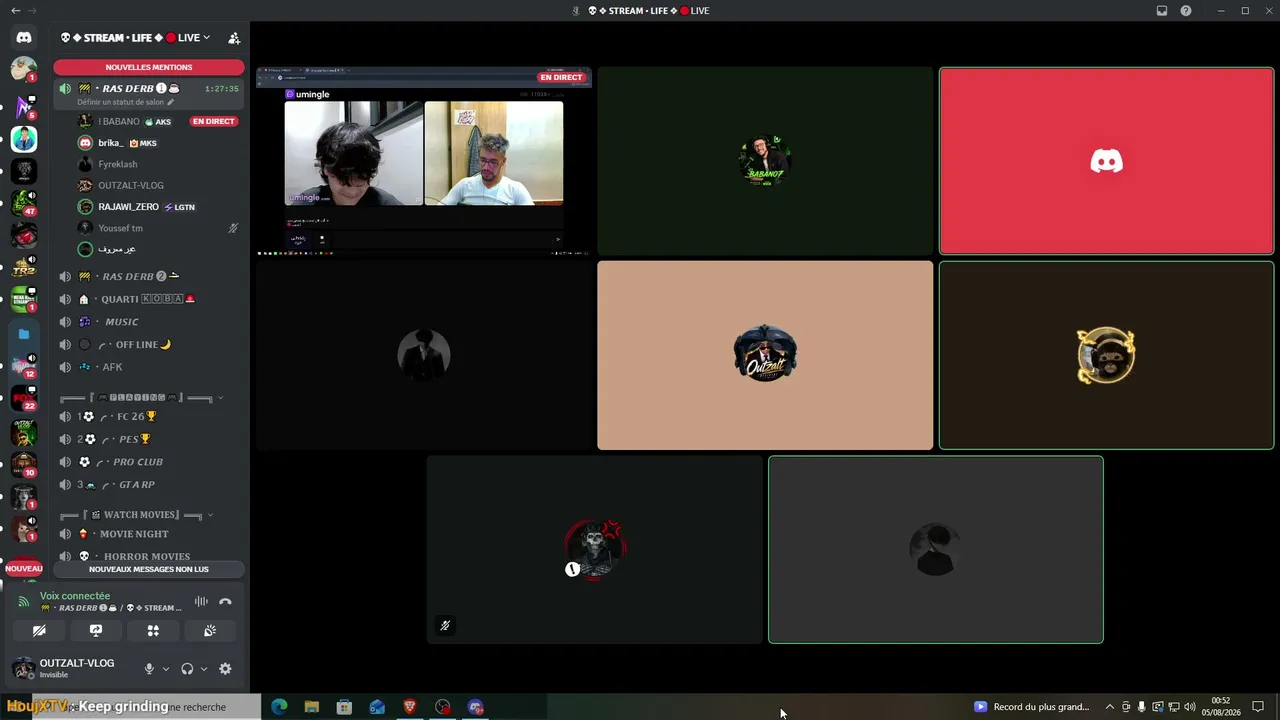Focus the Outzalt avatar video tile
Viewport: 1280px width, 720px height.
pos(765,355)
